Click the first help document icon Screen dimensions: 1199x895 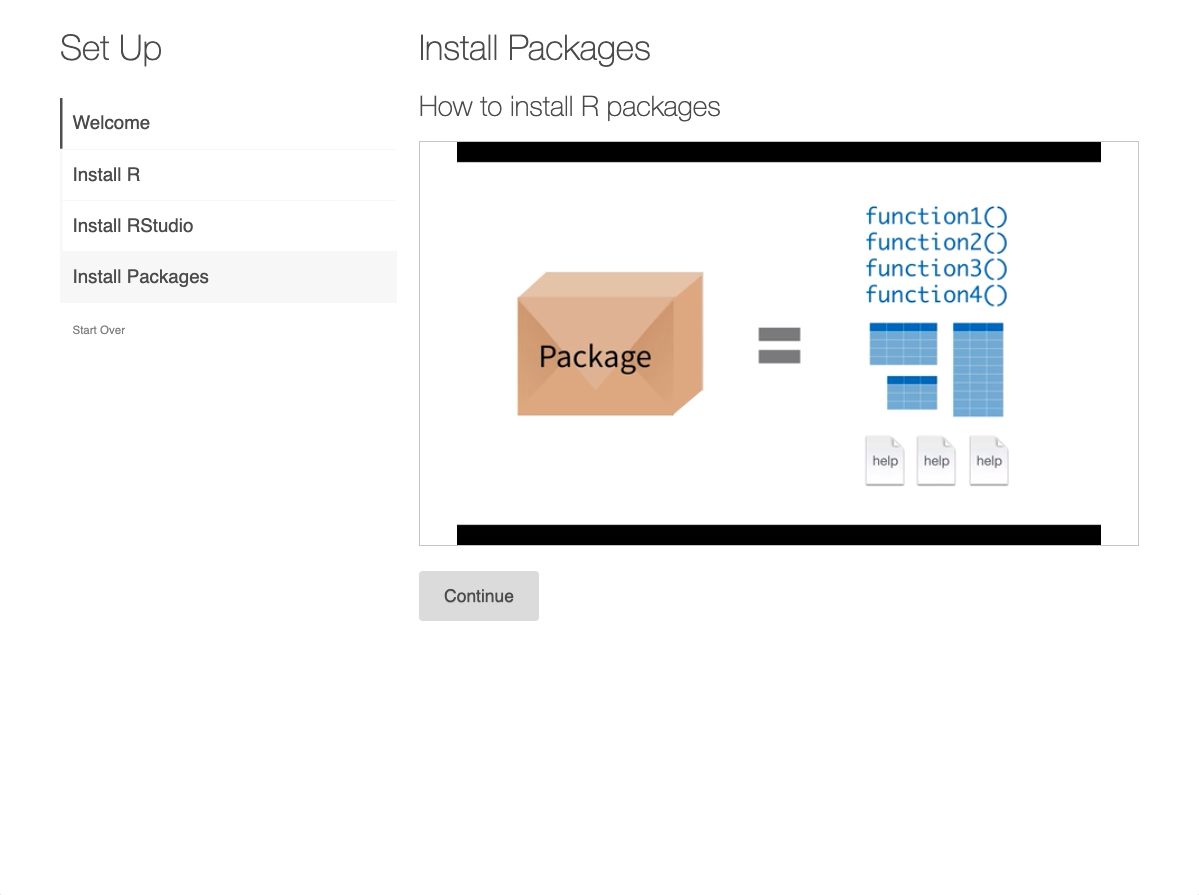(x=884, y=460)
